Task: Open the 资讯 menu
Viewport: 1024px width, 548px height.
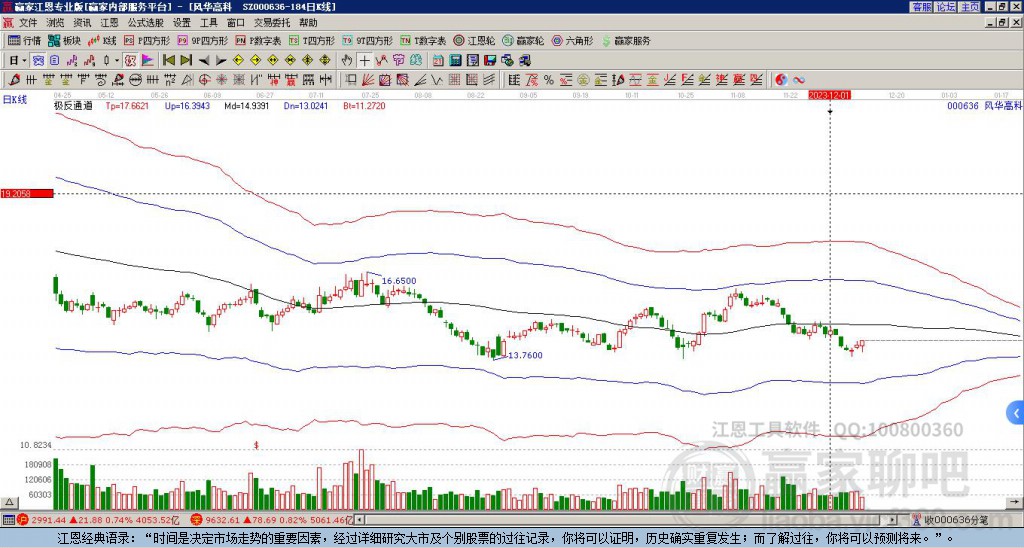Action: [82, 23]
